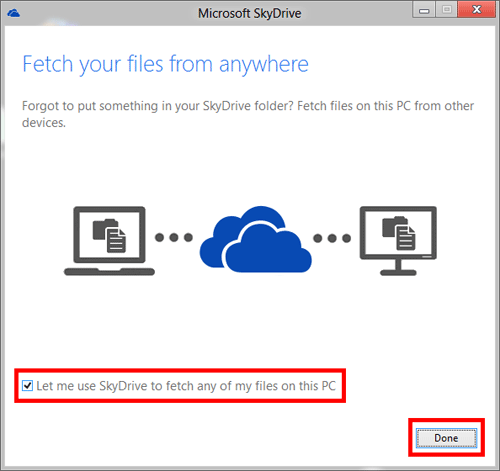The height and width of the screenshot is (471, 500).
Task: Close the Microsoft SkyDrive dialog
Action: point(477,10)
